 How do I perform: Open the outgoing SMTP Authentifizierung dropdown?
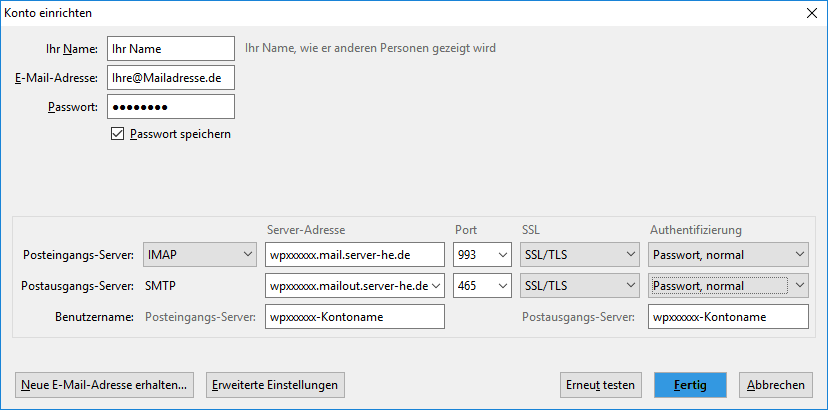(728, 286)
